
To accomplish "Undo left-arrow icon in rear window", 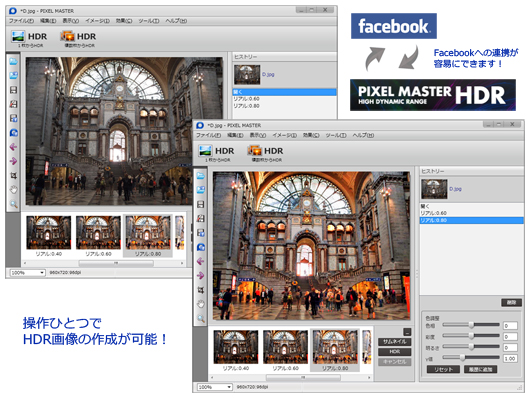I will coord(14,147).
